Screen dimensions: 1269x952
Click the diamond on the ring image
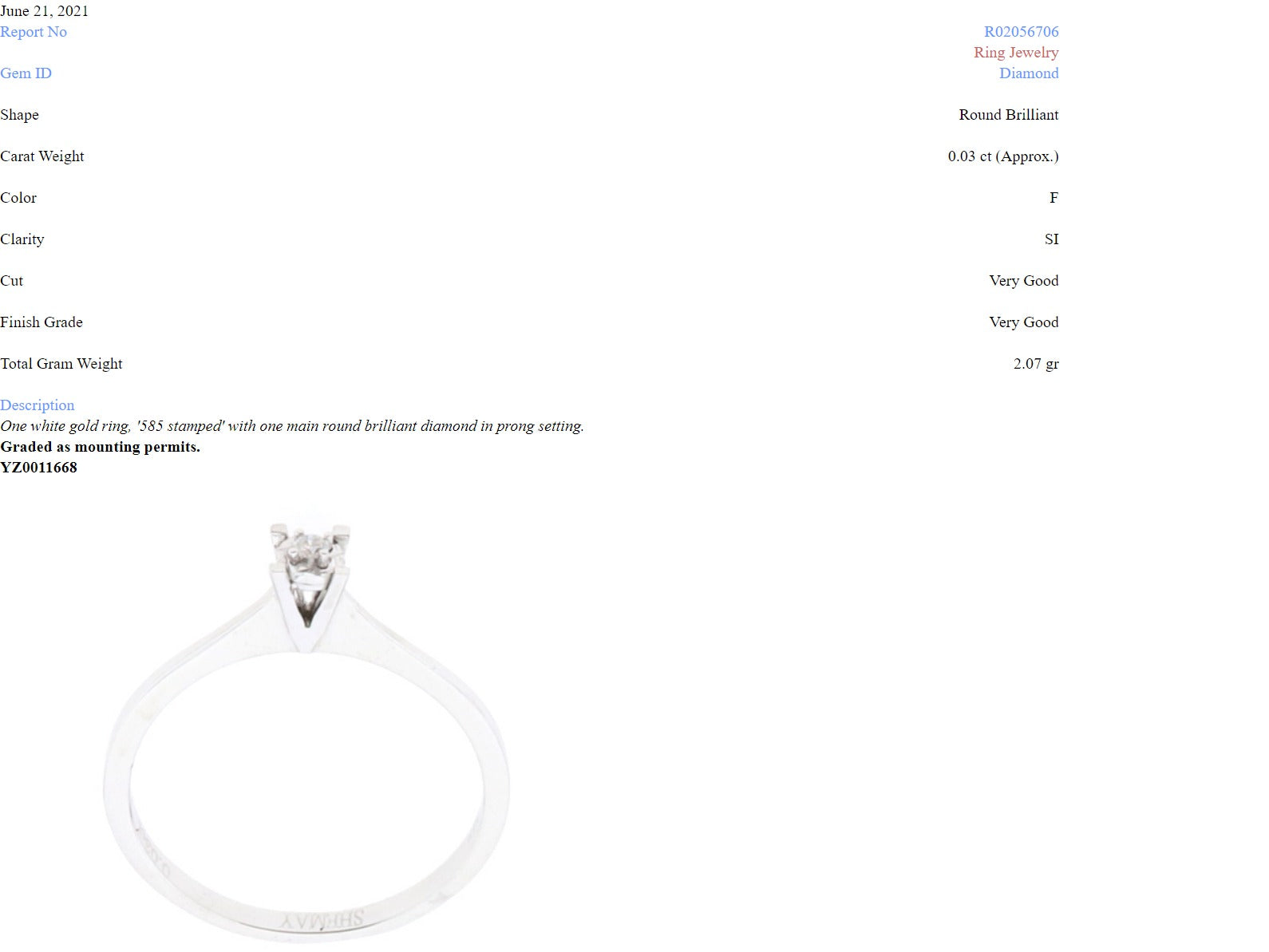[310, 544]
